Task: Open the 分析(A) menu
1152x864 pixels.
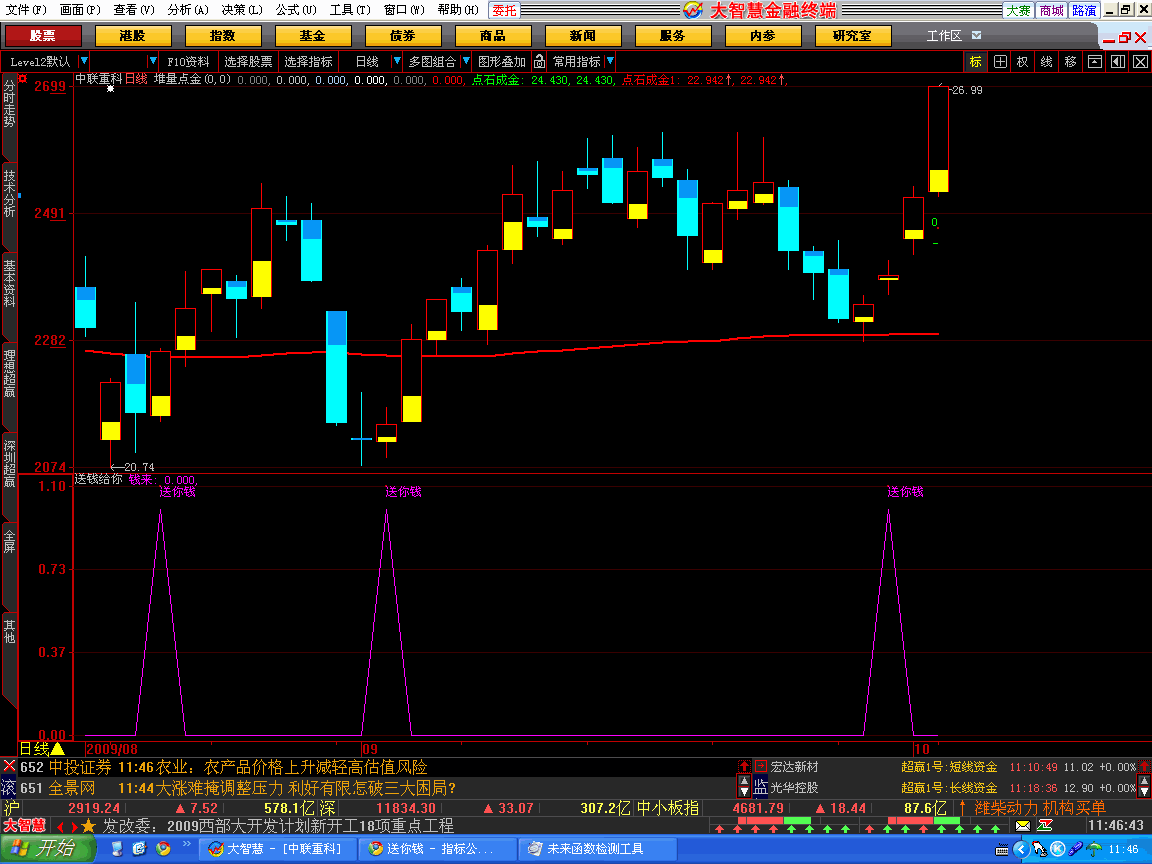Action: point(188,10)
